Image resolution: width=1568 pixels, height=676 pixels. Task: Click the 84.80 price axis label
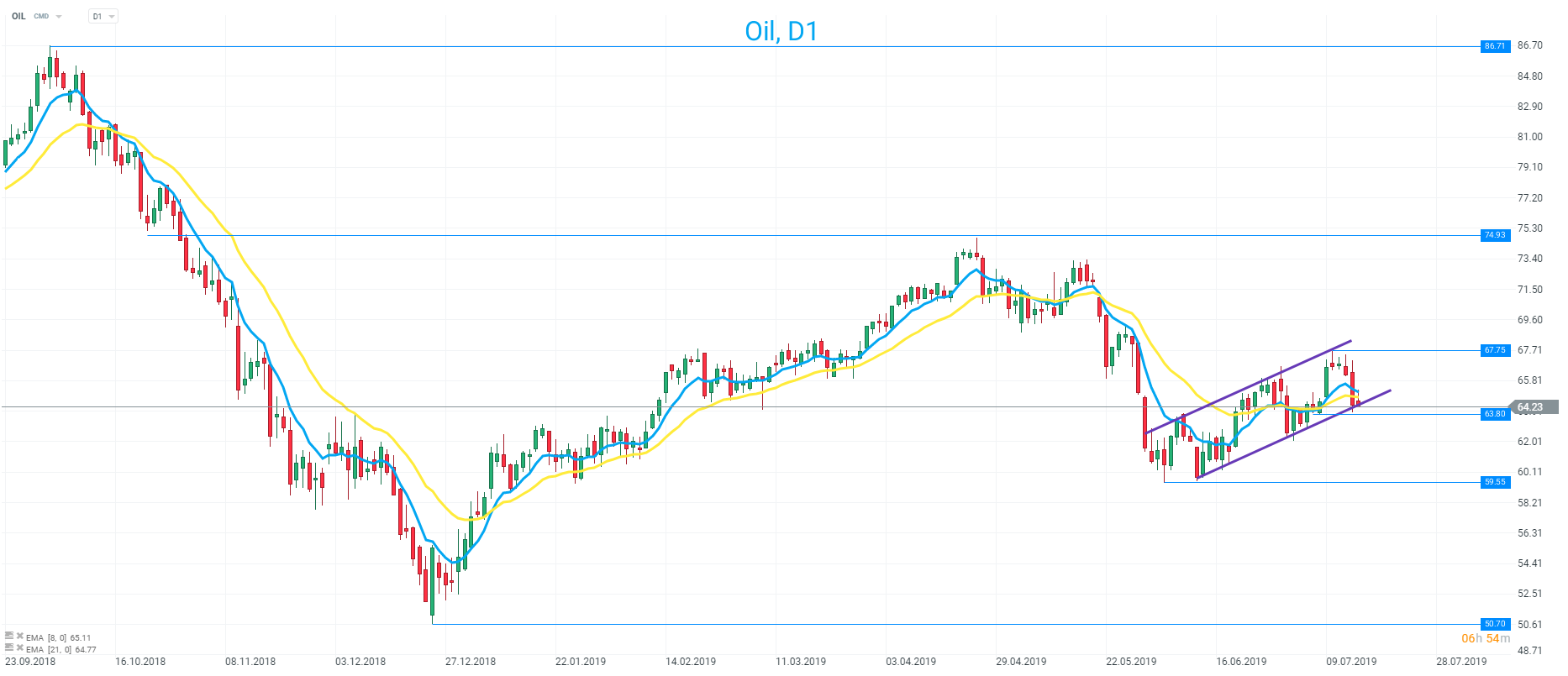tap(1530, 76)
